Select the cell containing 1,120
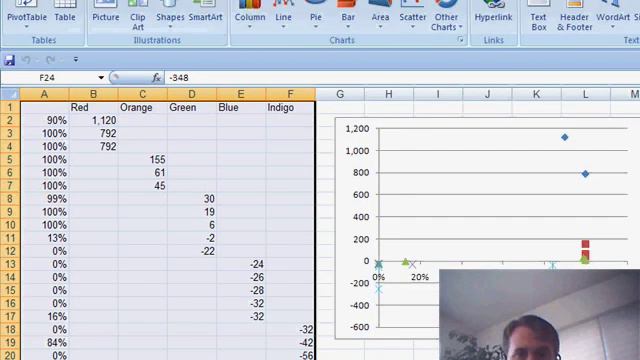The height and width of the screenshot is (360, 640). click(x=93, y=120)
